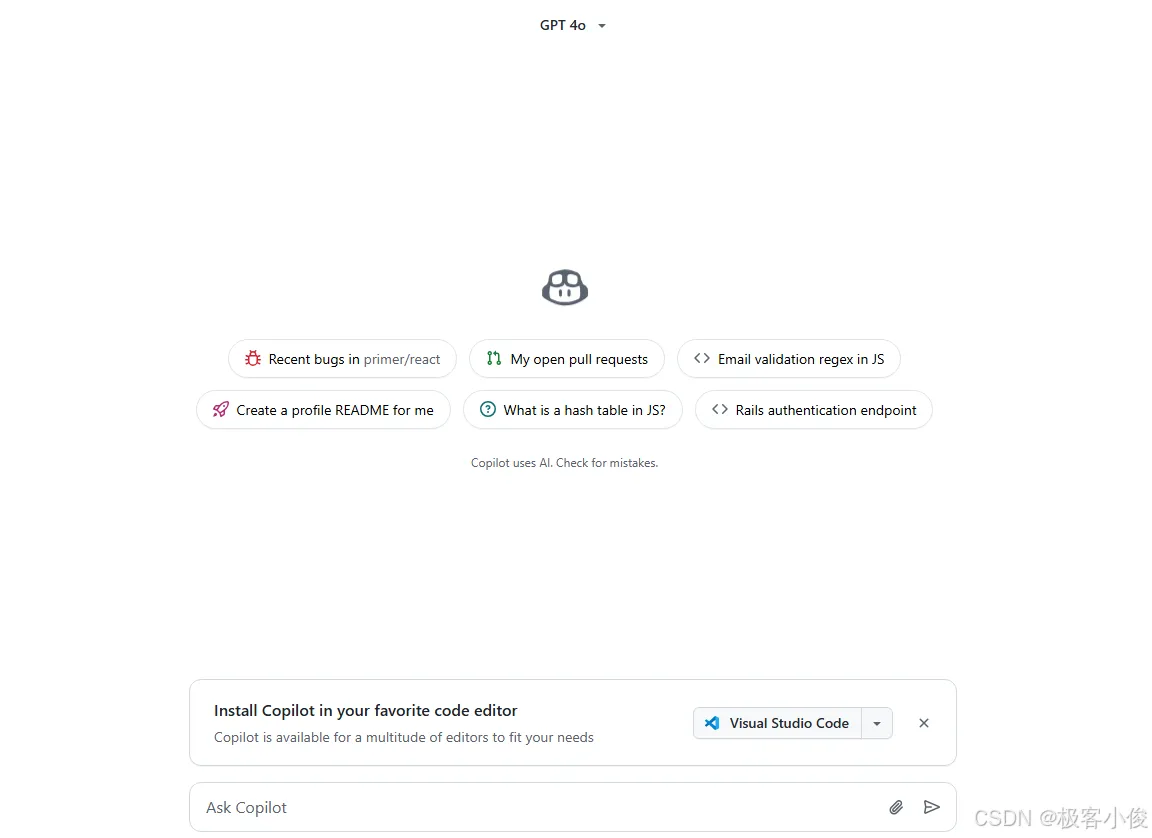Select What is a hash table in JS?
Viewport: 1152px width, 838px height.
(x=572, y=409)
